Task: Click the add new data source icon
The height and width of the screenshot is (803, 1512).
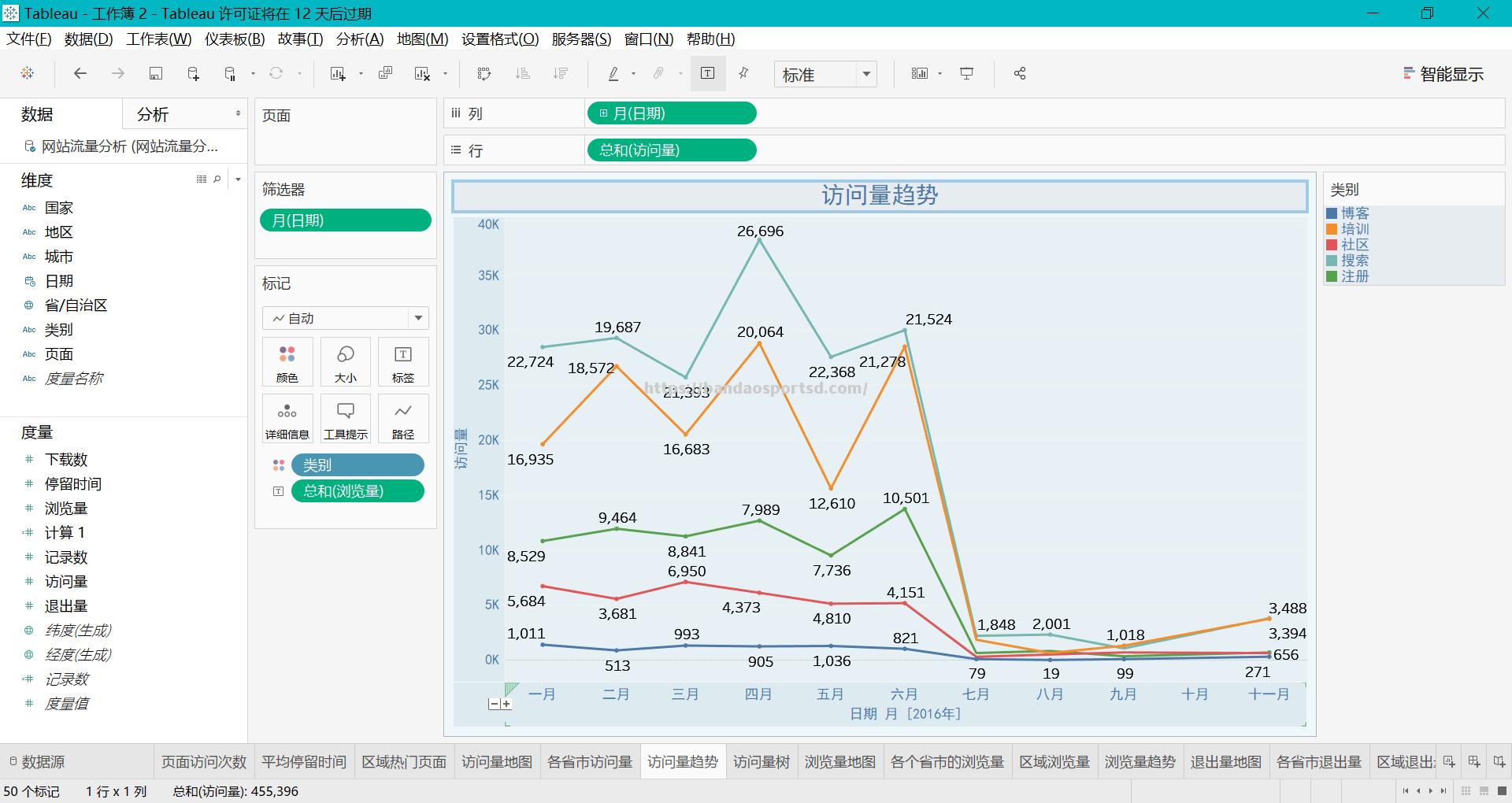Action: (x=193, y=73)
